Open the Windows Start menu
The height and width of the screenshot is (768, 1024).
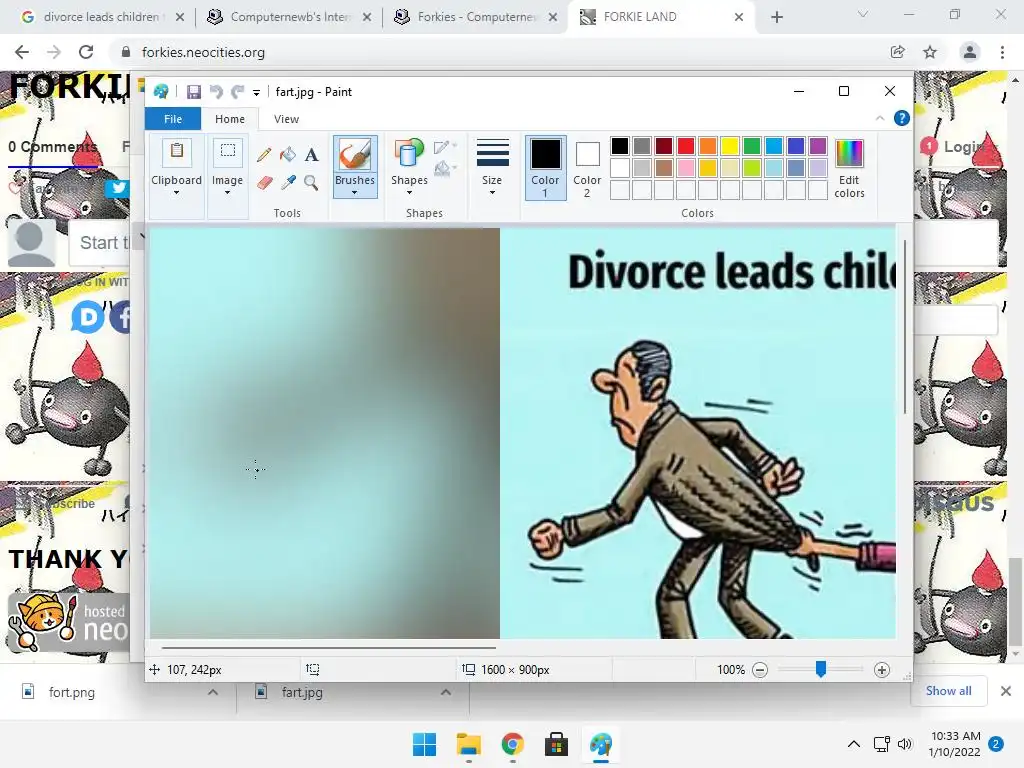point(424,744)
